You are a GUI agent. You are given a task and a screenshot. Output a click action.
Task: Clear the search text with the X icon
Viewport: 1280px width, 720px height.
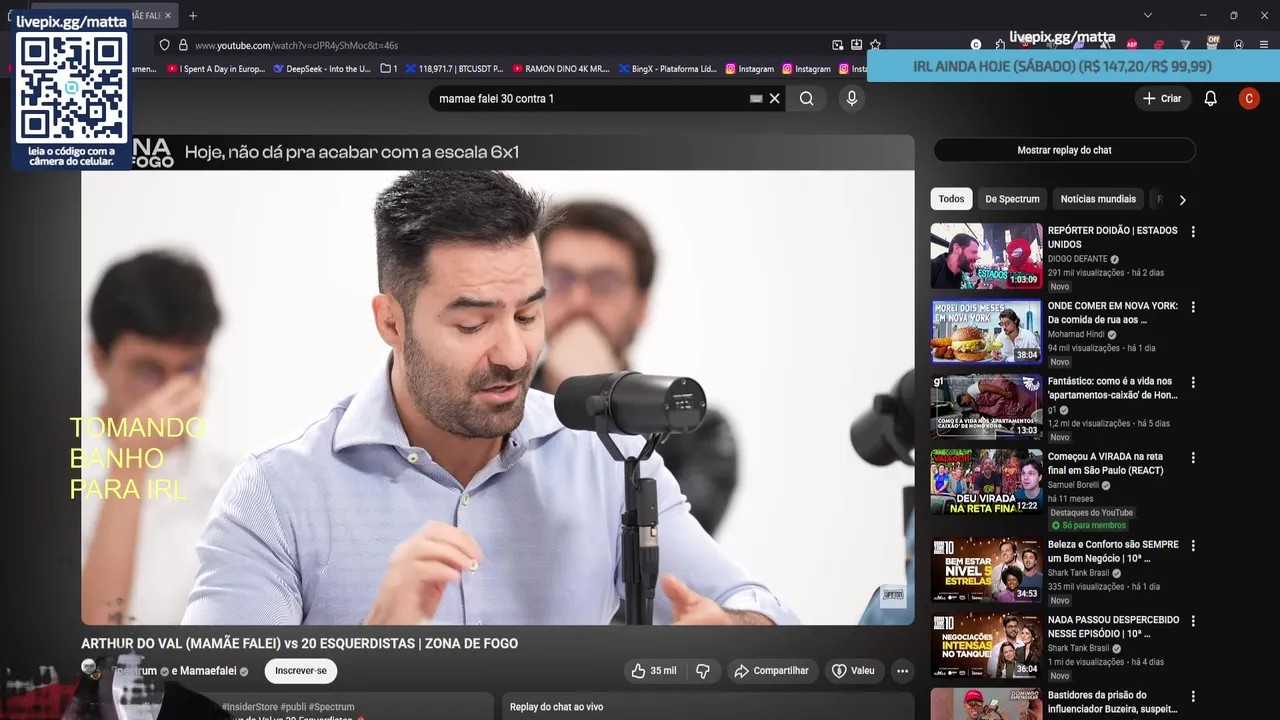click(774, 98)
